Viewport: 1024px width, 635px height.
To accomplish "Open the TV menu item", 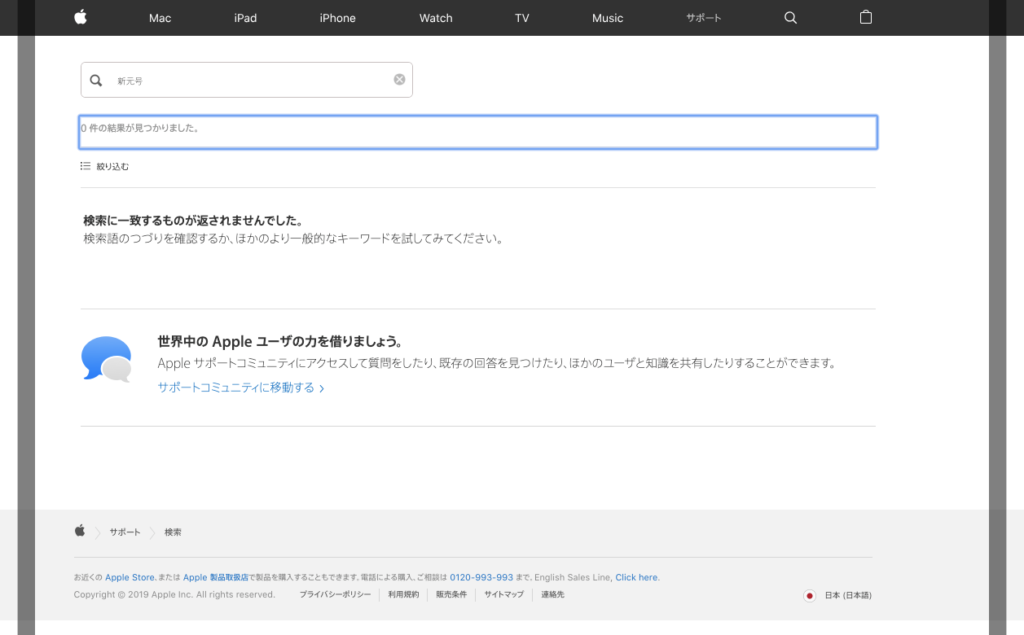I will pos(522,18).
